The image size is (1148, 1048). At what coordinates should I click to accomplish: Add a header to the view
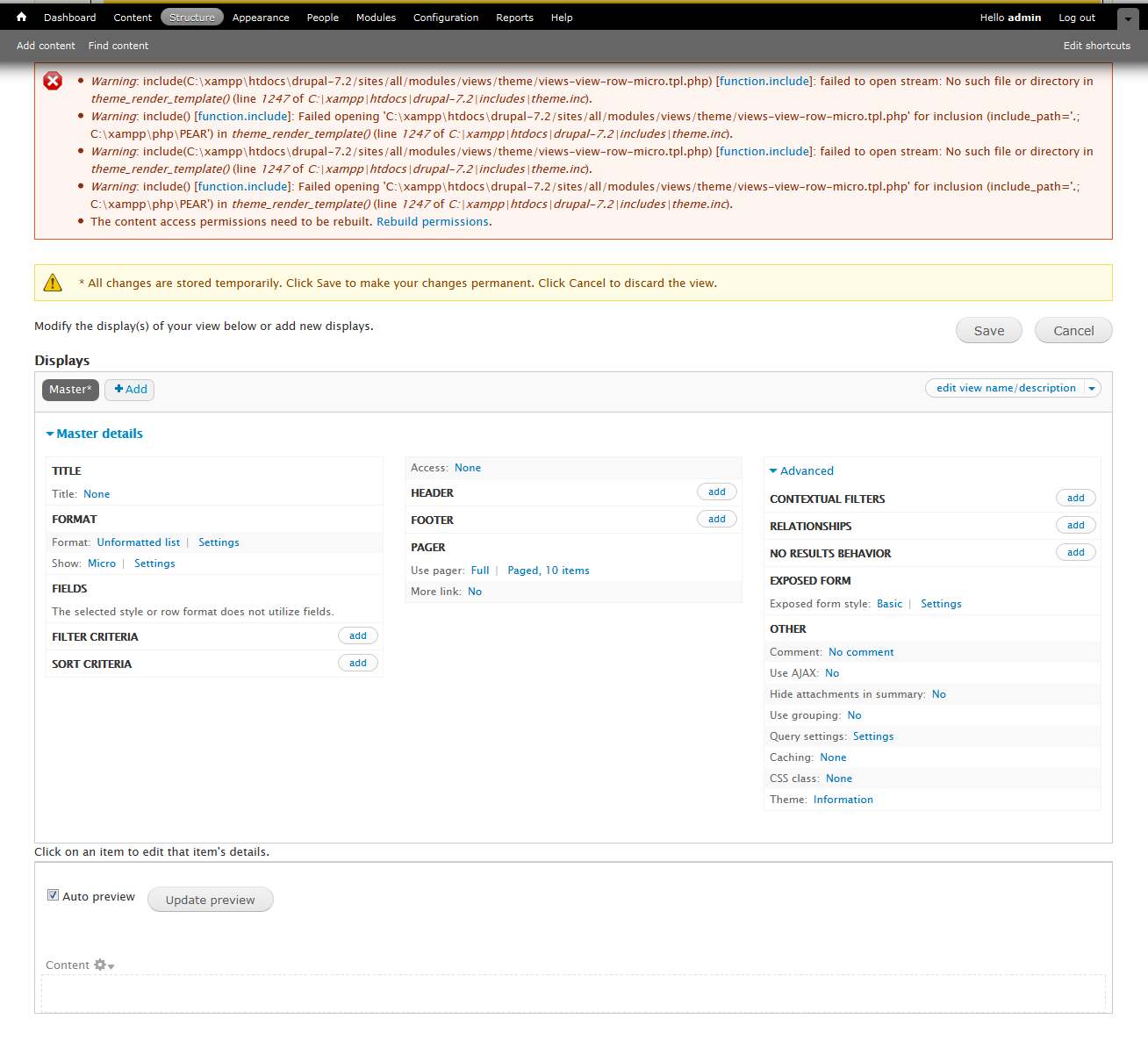pos(716,492)
